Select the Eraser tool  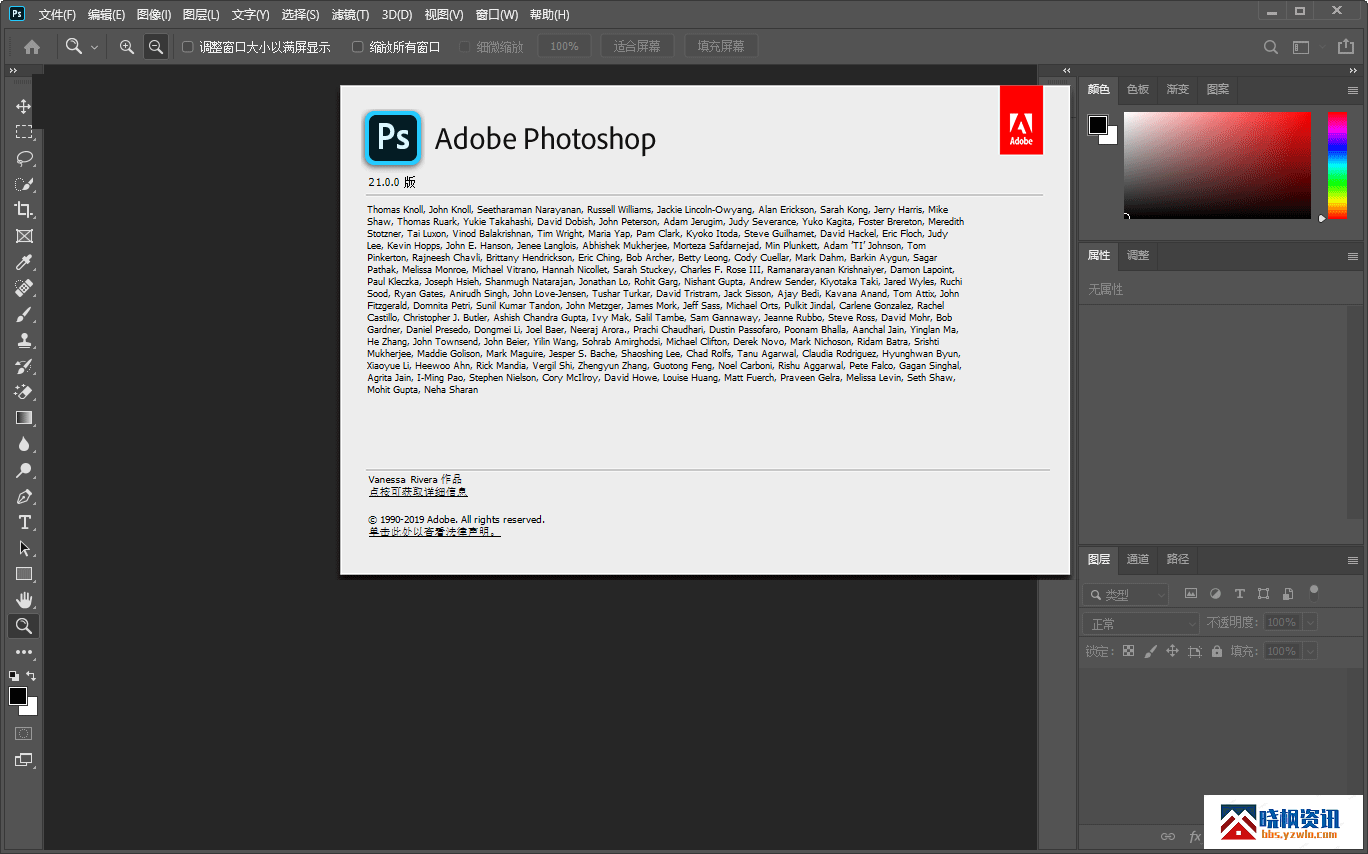23,392
